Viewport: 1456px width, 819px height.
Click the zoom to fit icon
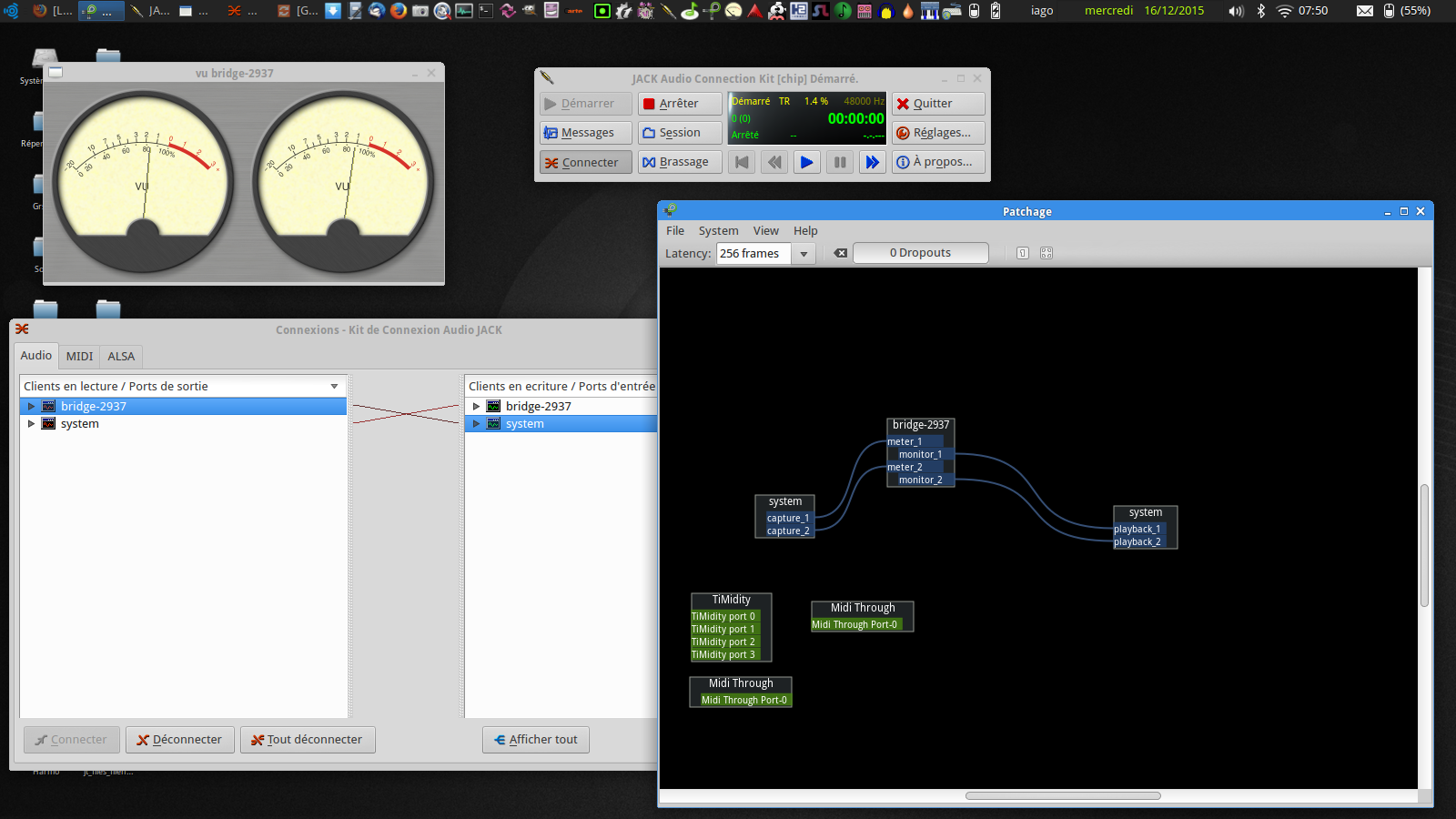(x=1046, y=253)
